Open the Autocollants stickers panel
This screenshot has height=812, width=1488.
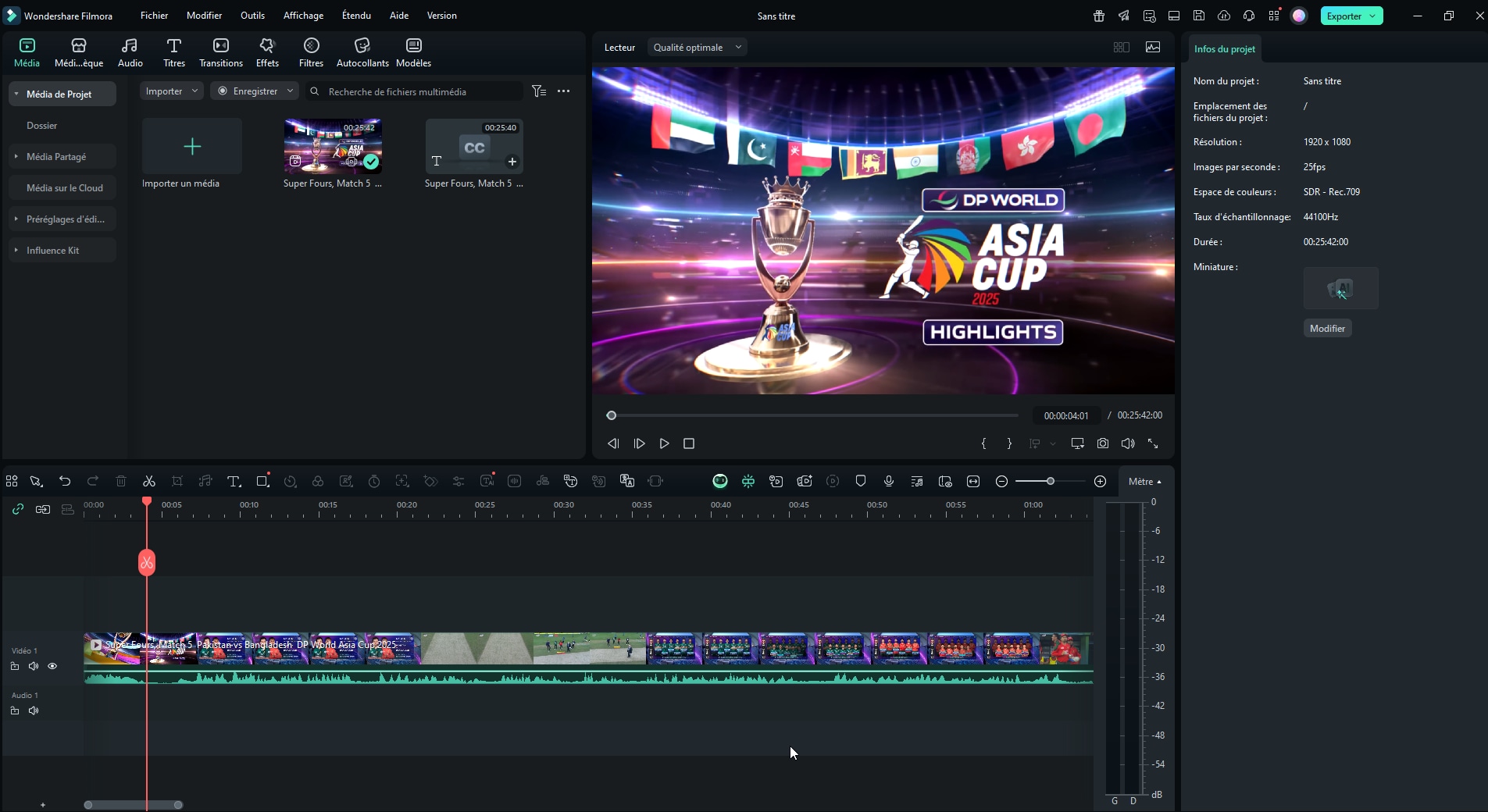pos(362,52)
